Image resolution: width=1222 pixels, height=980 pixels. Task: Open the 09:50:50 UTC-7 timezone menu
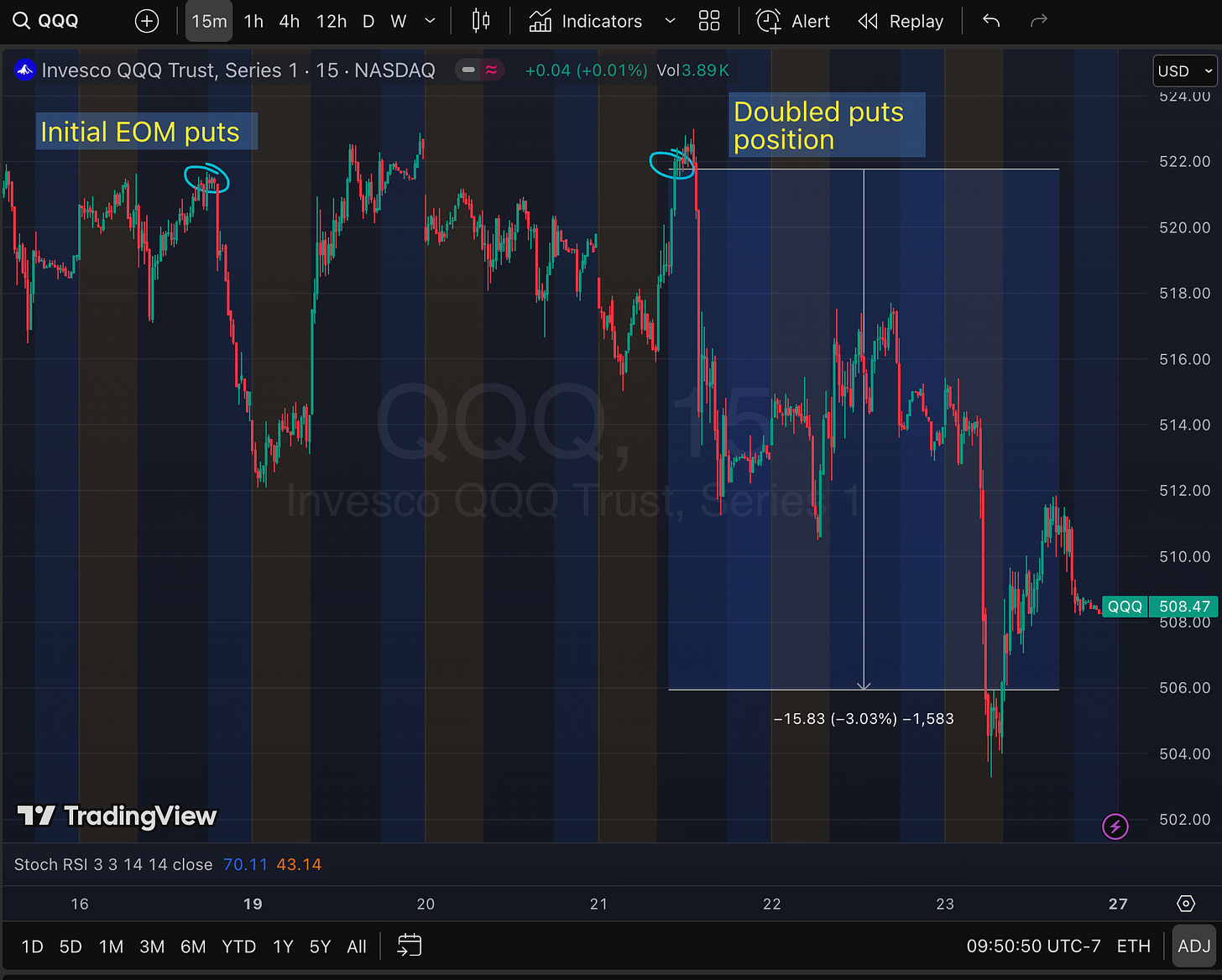click(x=1033, y=946)
